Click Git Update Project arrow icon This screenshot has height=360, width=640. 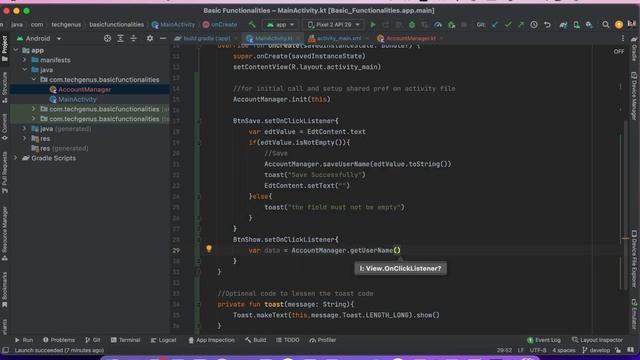tap(495, 25)
